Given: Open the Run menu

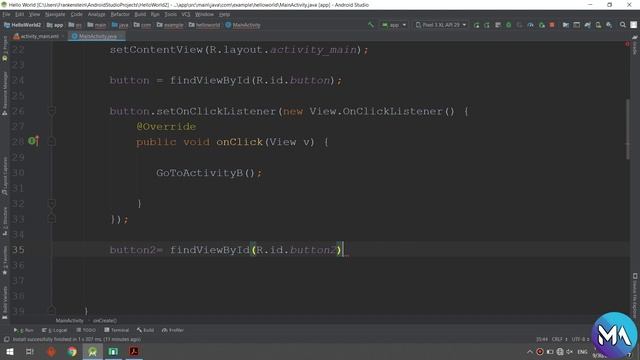Looking at the screenshot, I should click(155, 14).
